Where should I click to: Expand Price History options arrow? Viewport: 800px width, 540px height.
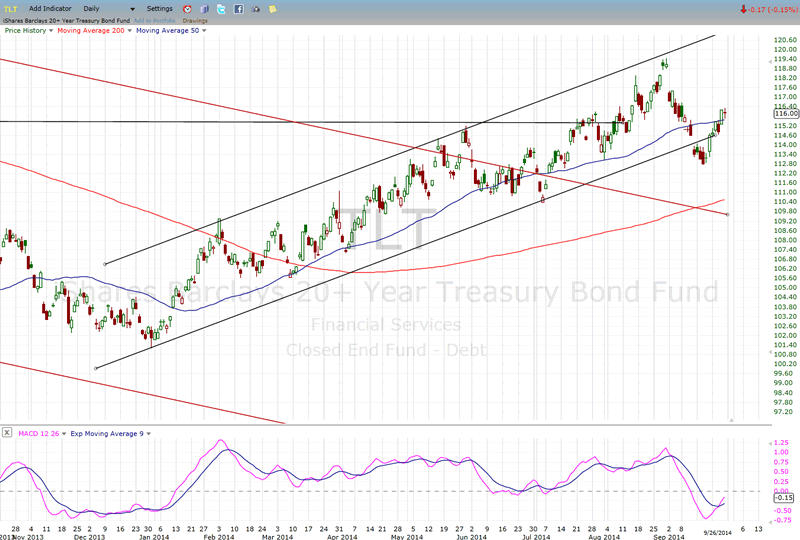click(50, 31)
